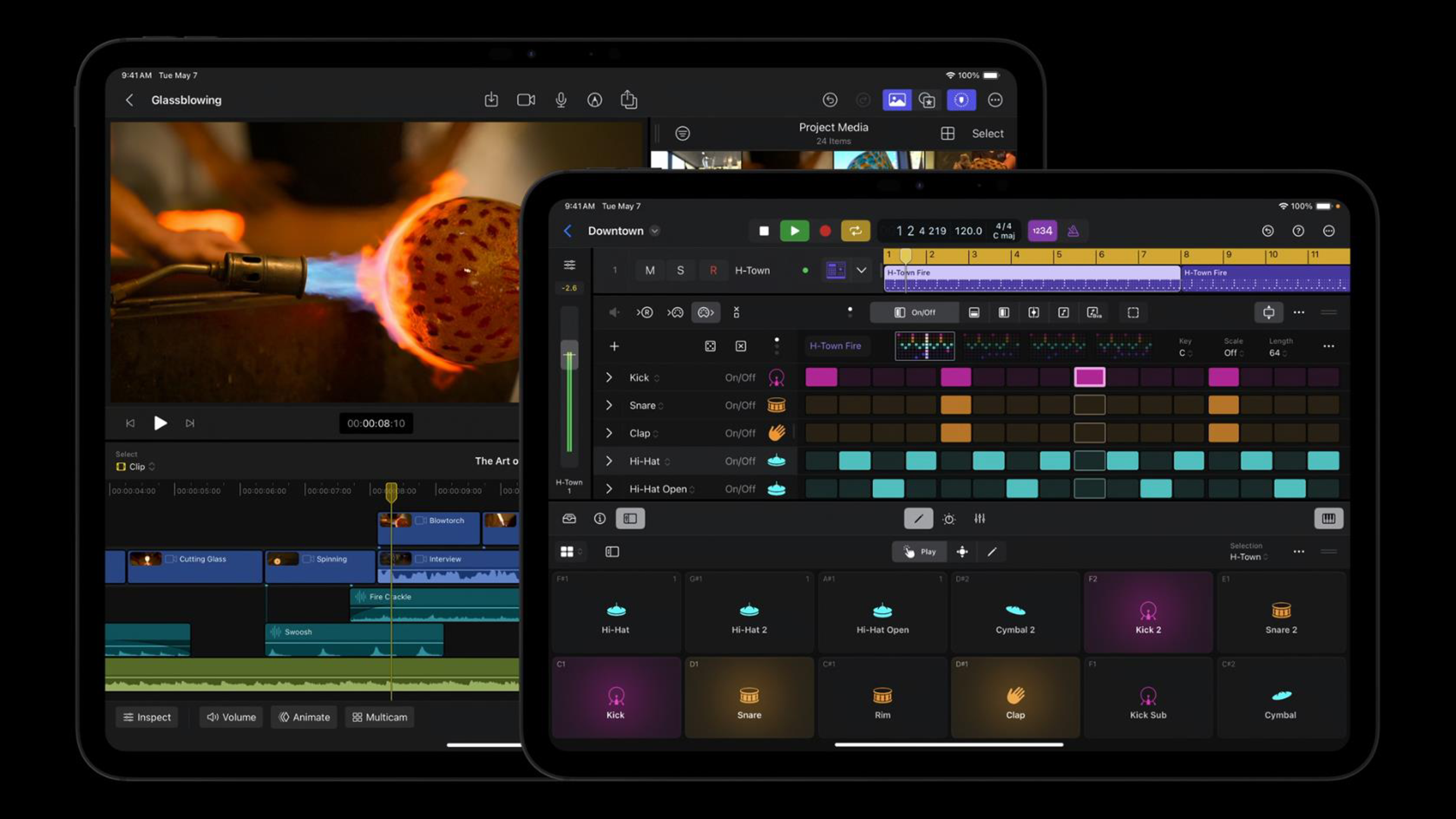The width and height of the screenshot is (1456, 819).
Task: Toggle the yellow Cycle loop button
Action: click(855, 230)
